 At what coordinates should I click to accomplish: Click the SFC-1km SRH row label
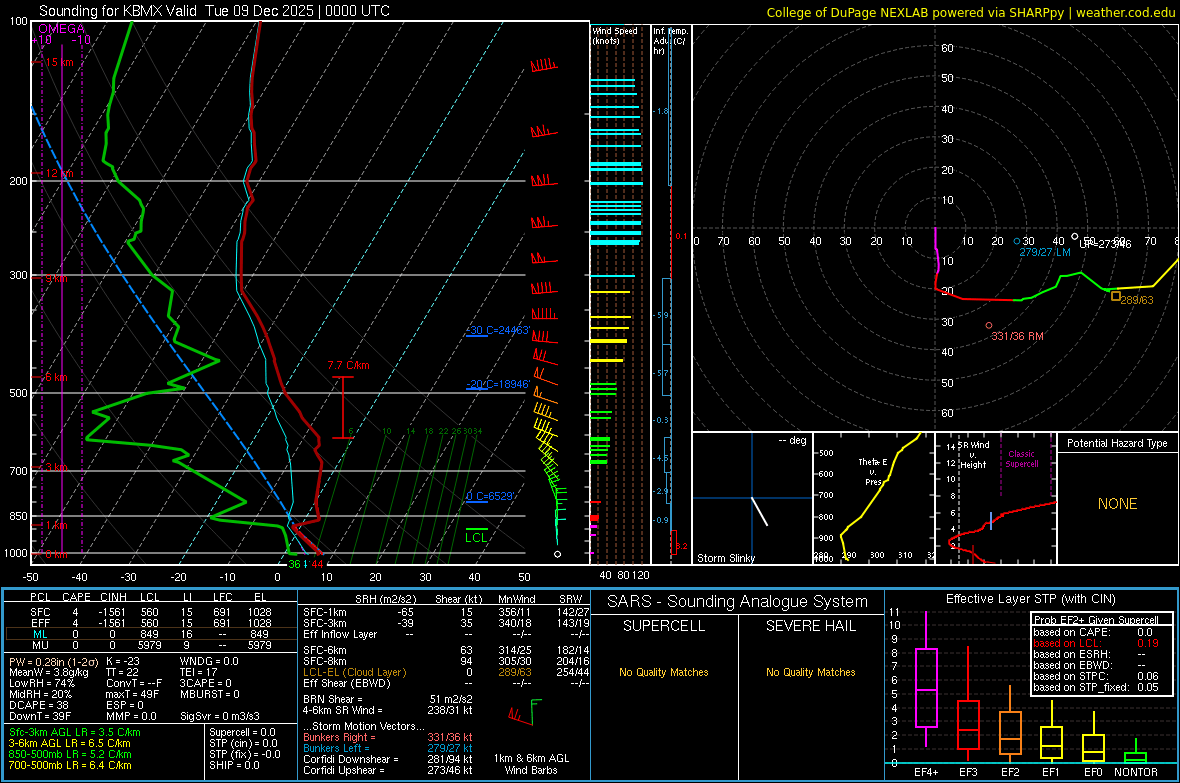[x=325, y=612]
